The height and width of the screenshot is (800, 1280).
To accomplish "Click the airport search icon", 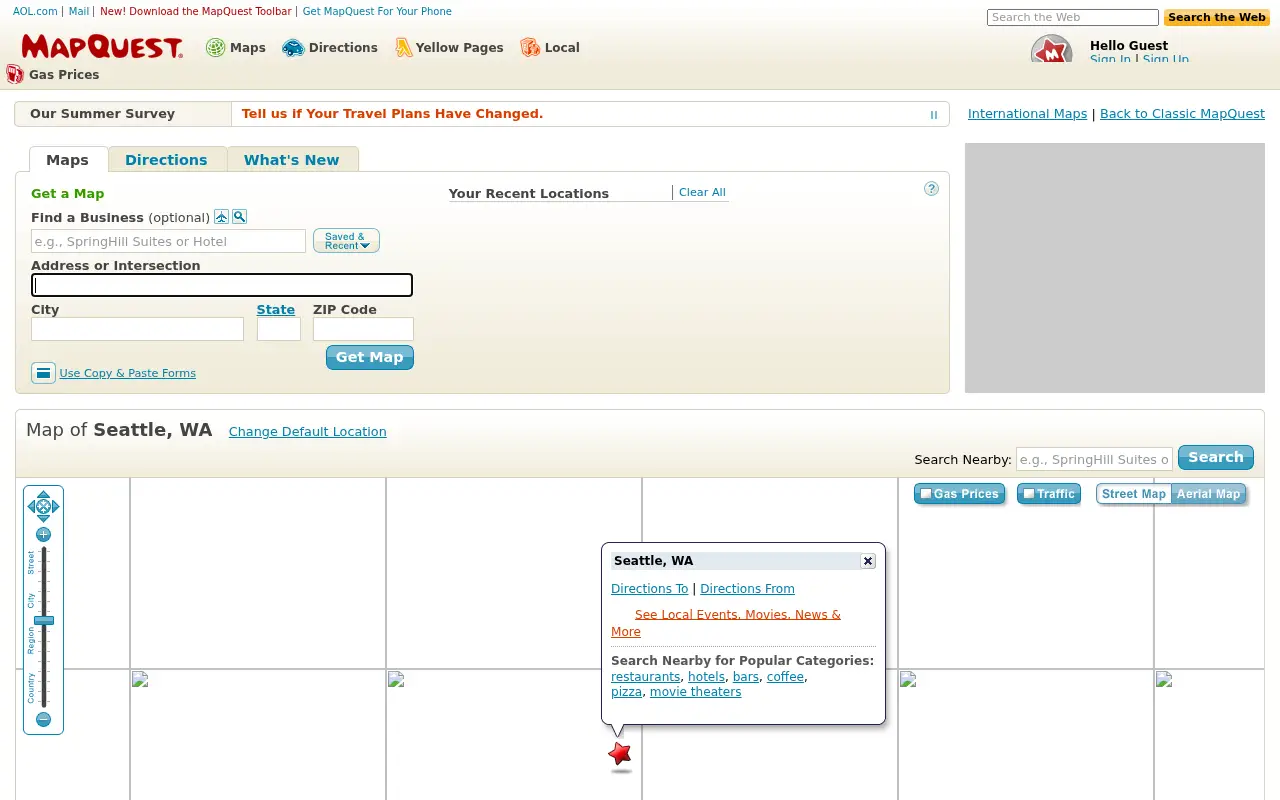I will (x=222, y=217).
